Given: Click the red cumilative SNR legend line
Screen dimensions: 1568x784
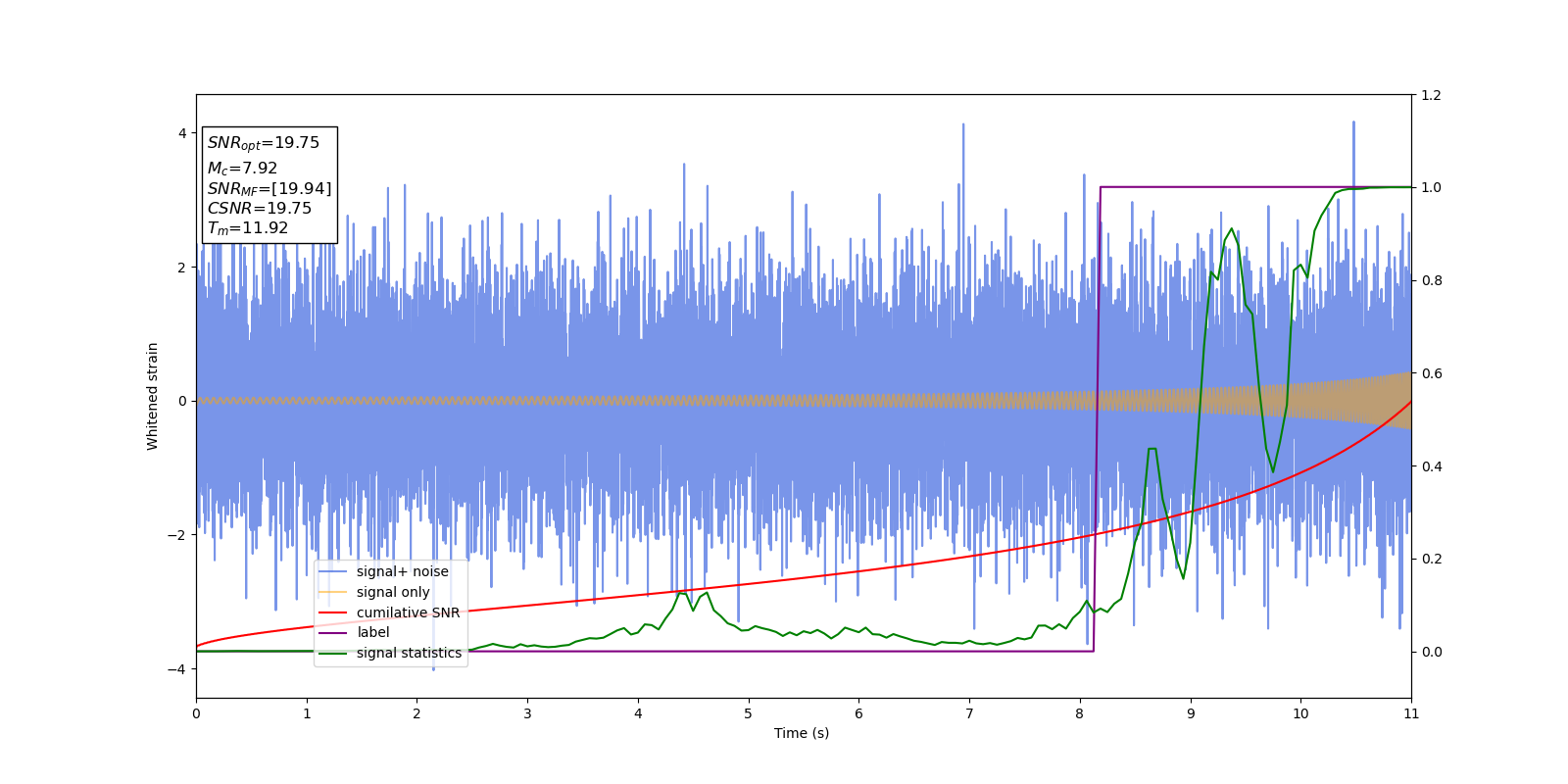Looking at the screenshot, I should (333, 613).
